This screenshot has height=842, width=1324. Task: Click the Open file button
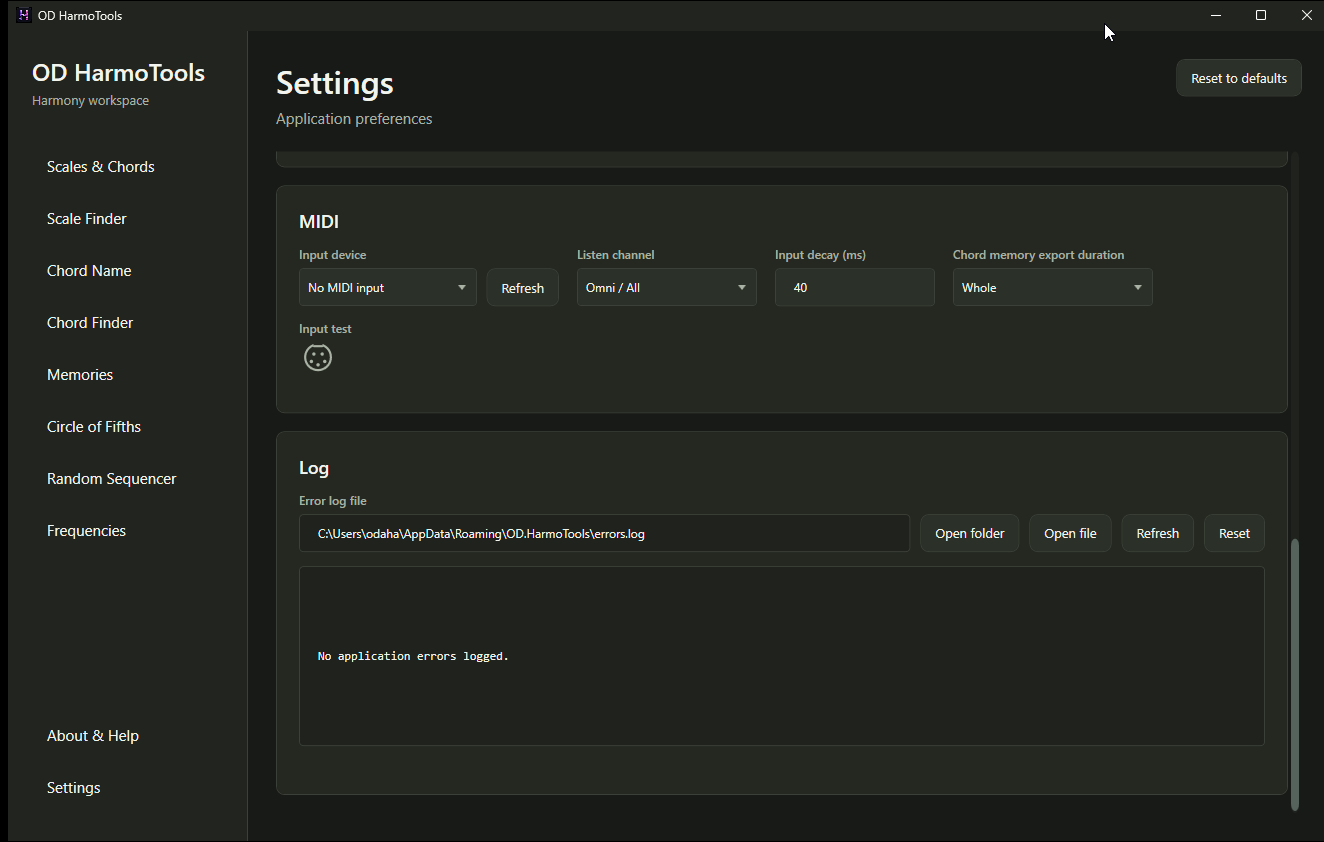1070,534
